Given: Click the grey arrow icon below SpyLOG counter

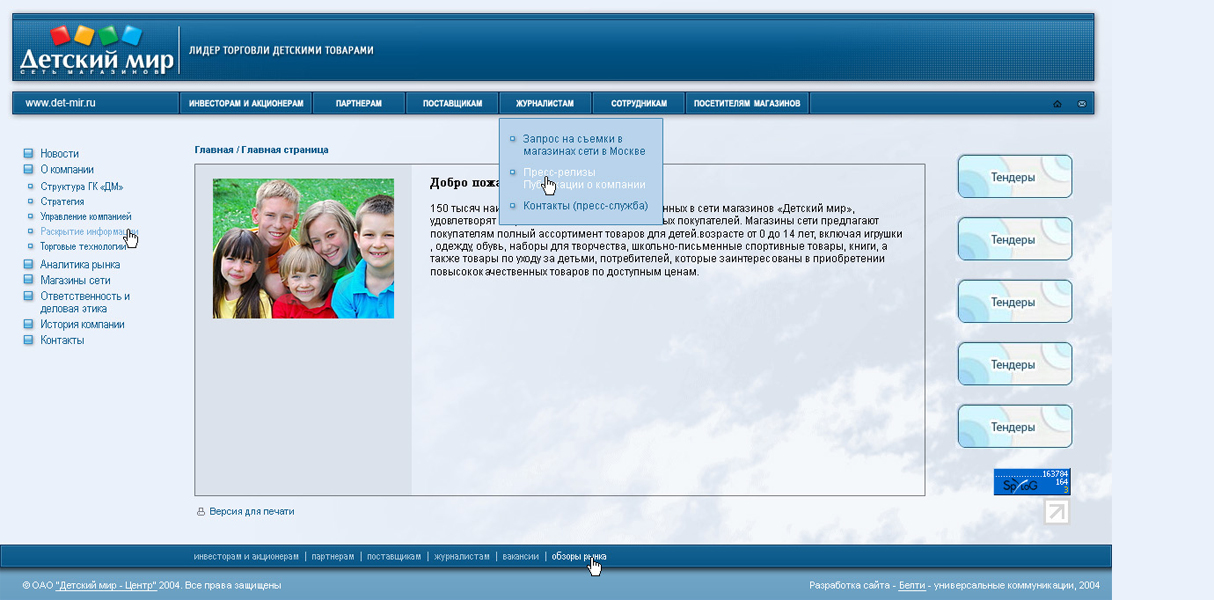Looking at the screenshot, I should [1056, 512].
